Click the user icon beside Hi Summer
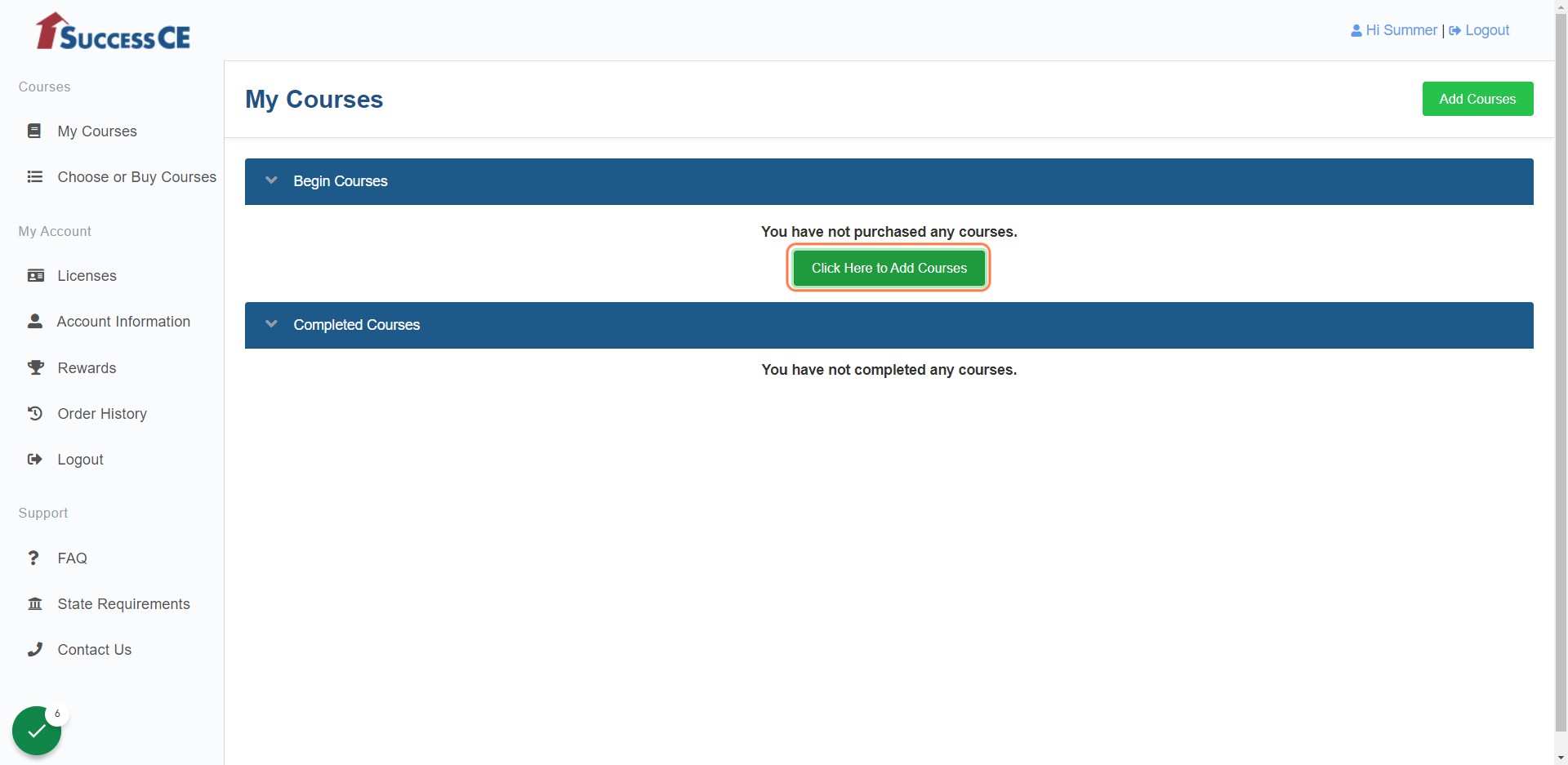 tap(1356, 30)
